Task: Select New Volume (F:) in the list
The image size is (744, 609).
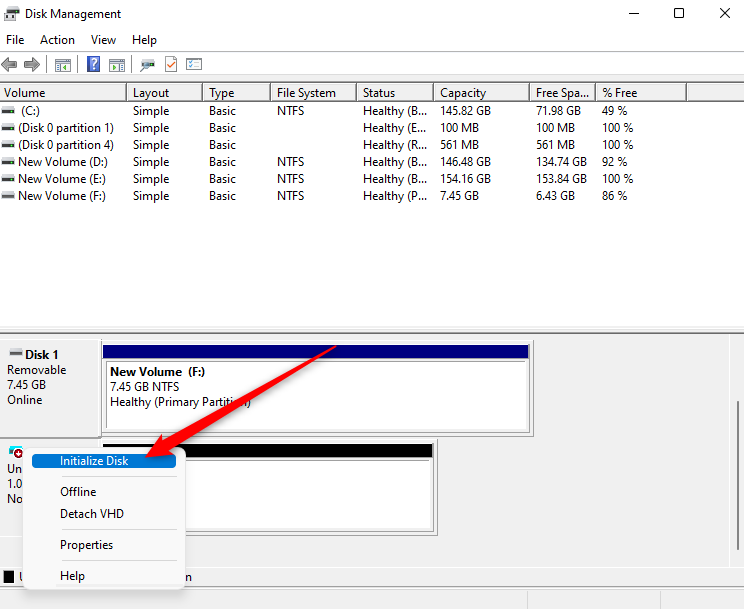Action: [x=62, y=196]
